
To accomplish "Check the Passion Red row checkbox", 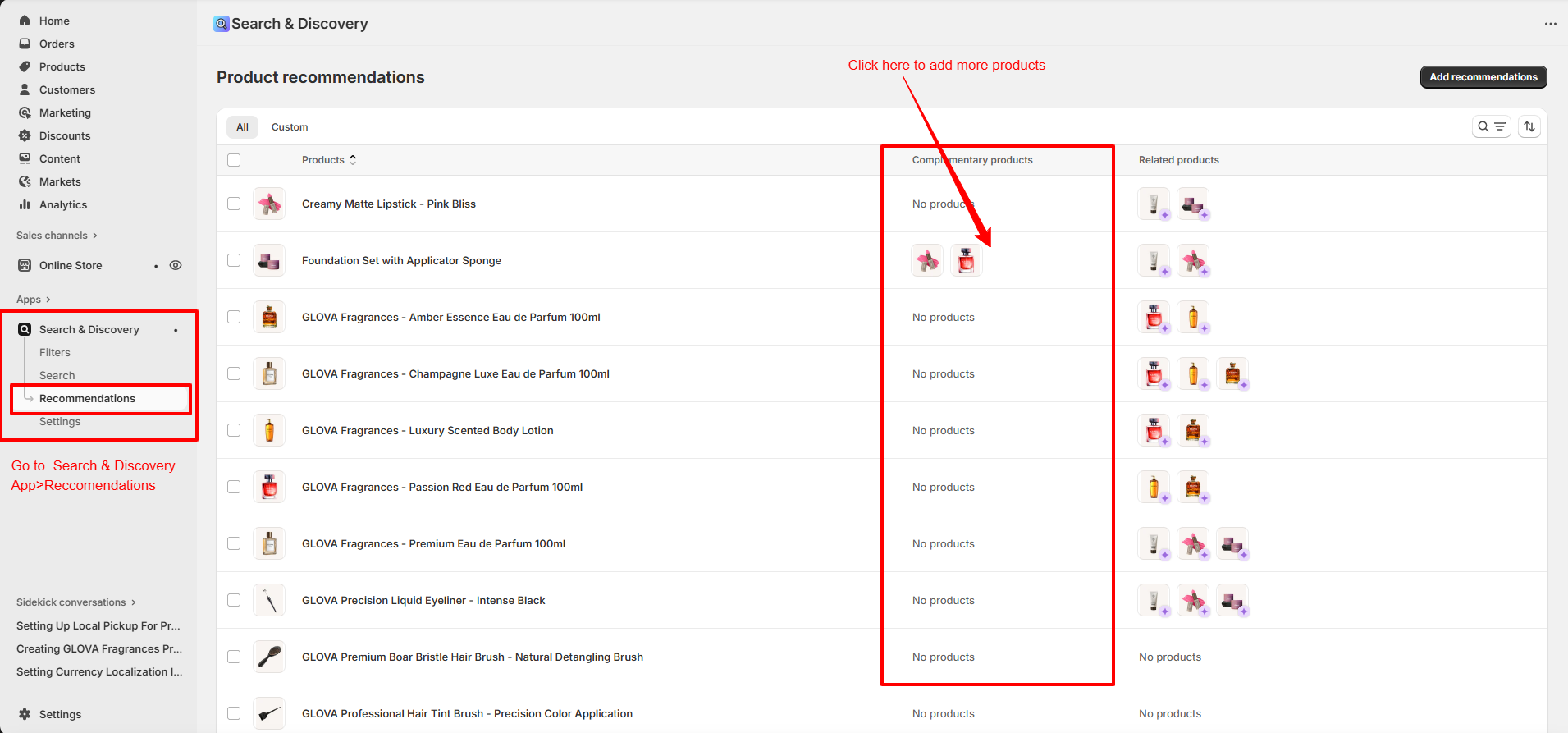I will tap(234, 487).
